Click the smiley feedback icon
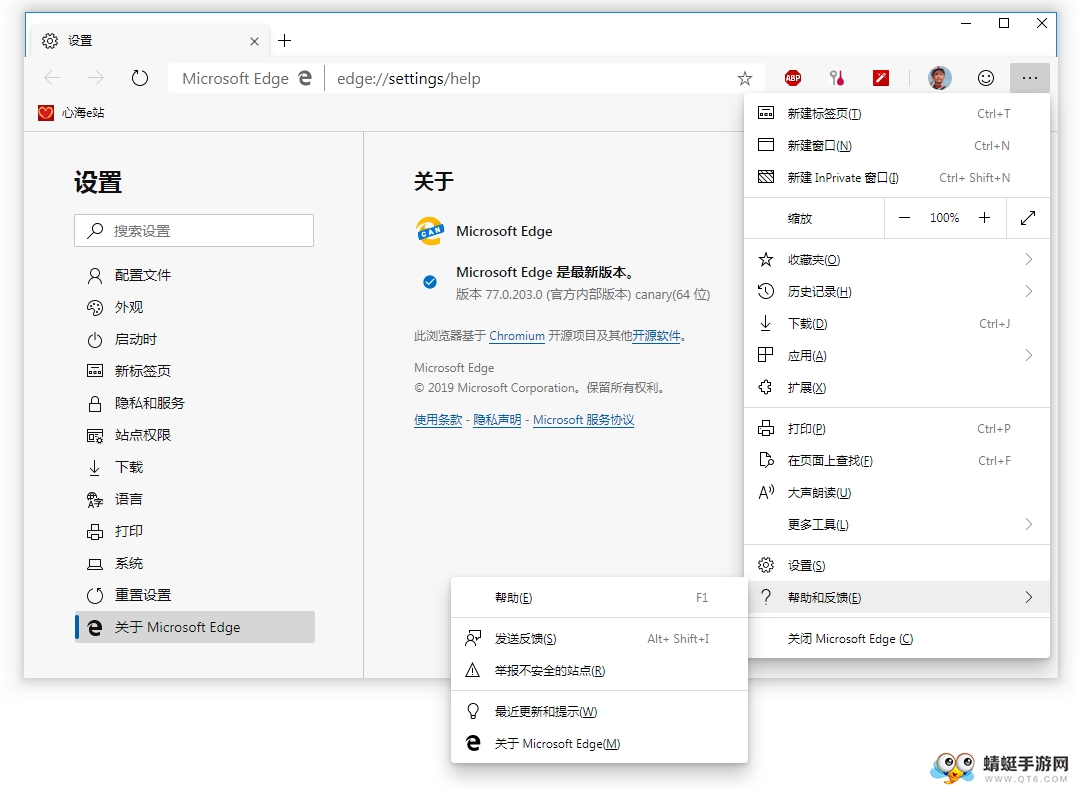The width and height of the screenshot is (1077, 788). point(986,78)
